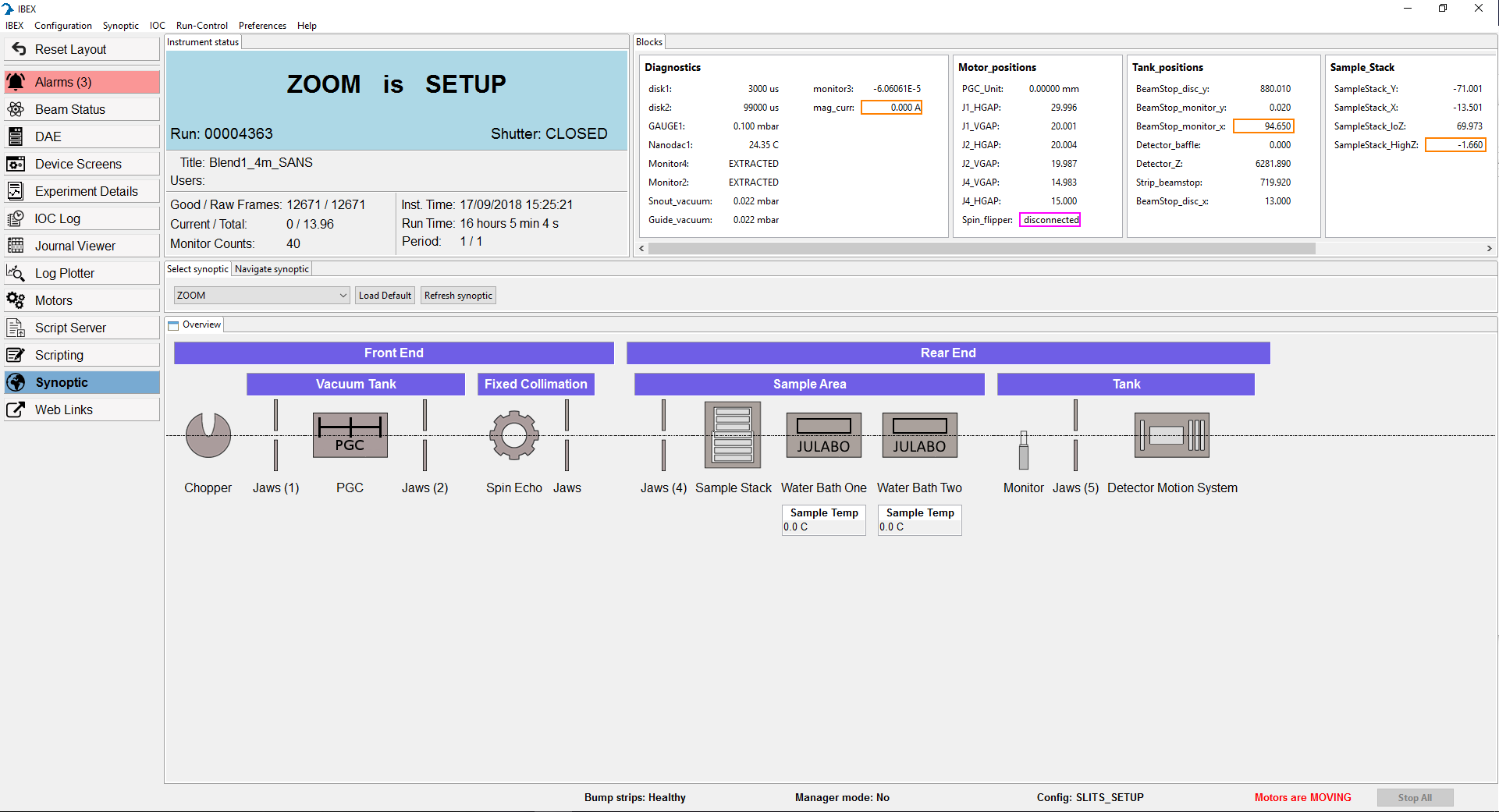Screen dimensions: 1499x812
Task: Click the mag_curr value 0.000 A
Action: click(891, 108)
